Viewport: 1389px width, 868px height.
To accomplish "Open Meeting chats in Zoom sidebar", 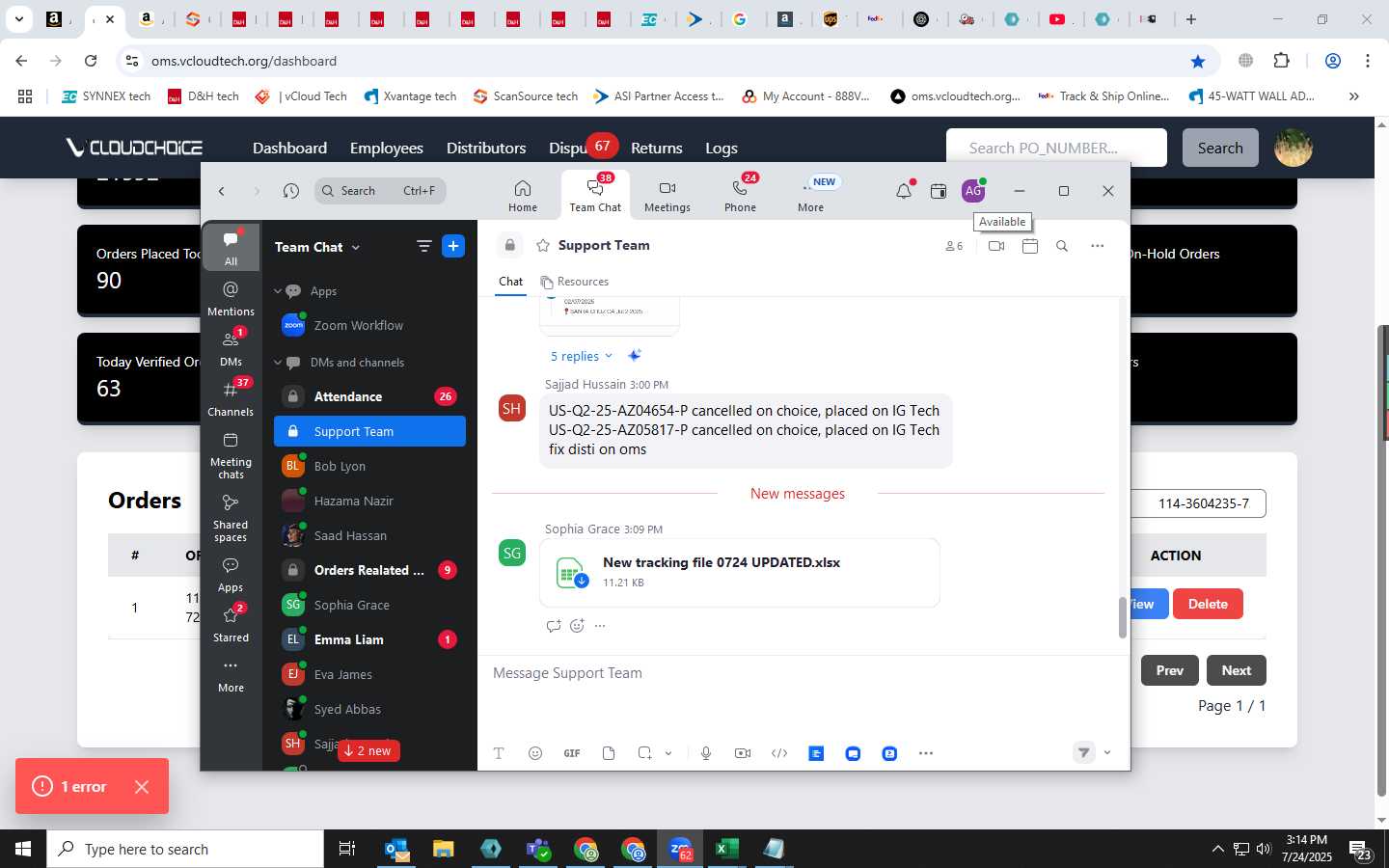I will [231, 455].
